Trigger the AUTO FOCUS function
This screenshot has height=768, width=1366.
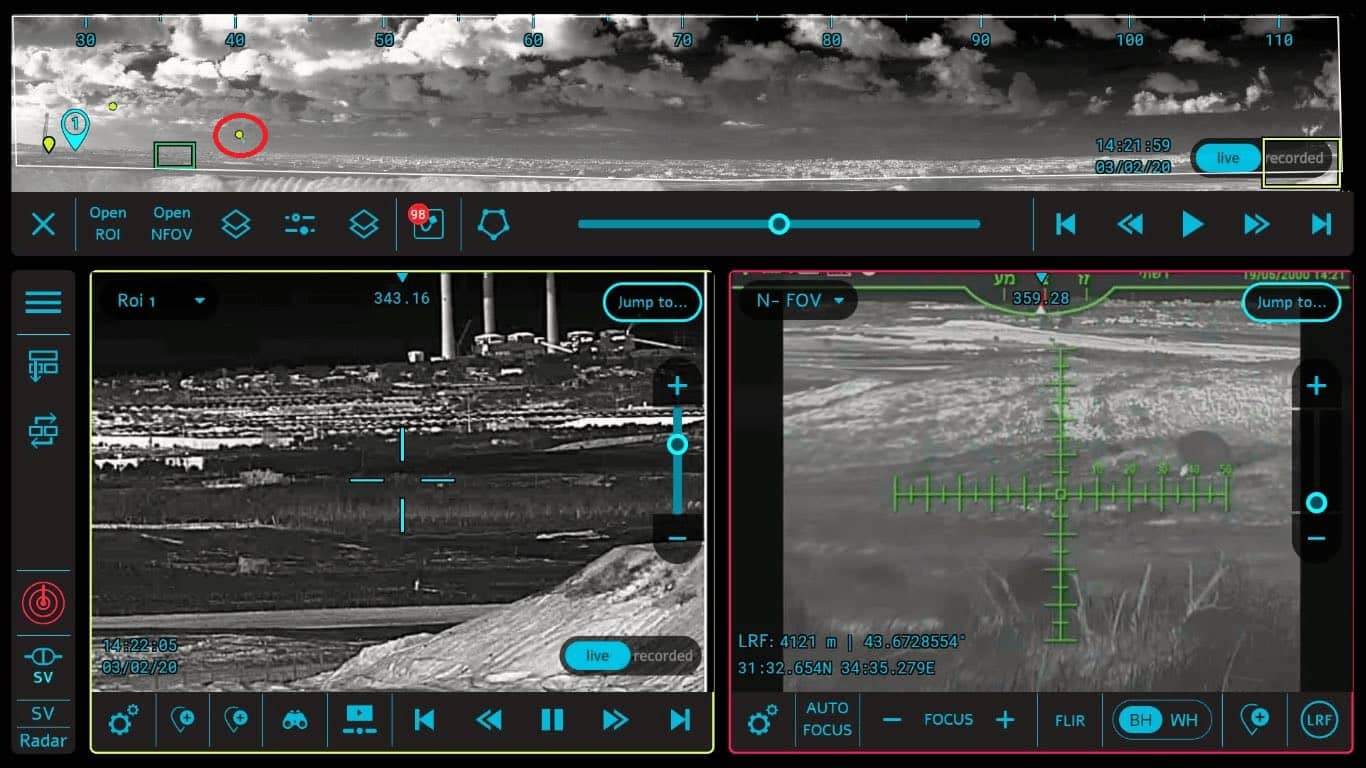827,719
